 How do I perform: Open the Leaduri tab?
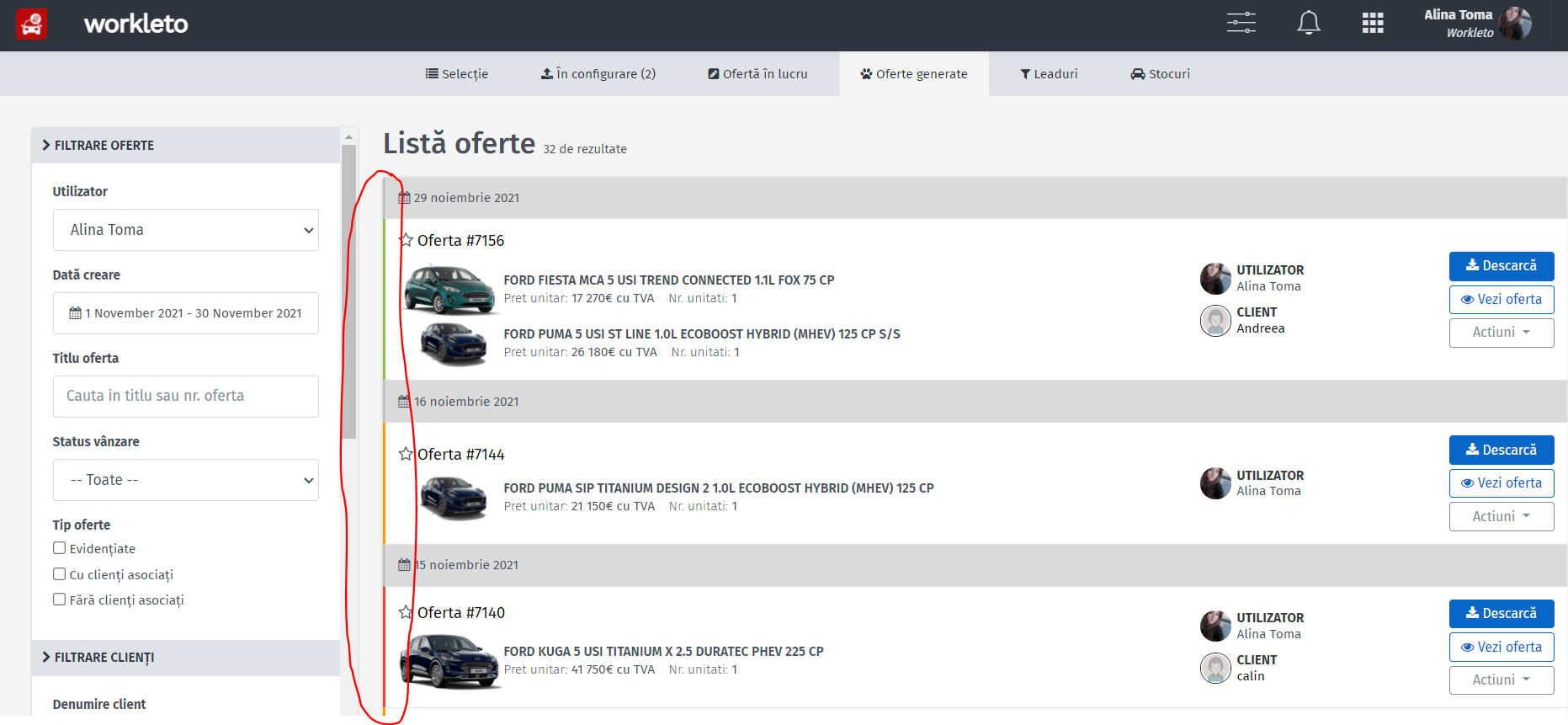pyautogui.click(x=1049, y=74)
